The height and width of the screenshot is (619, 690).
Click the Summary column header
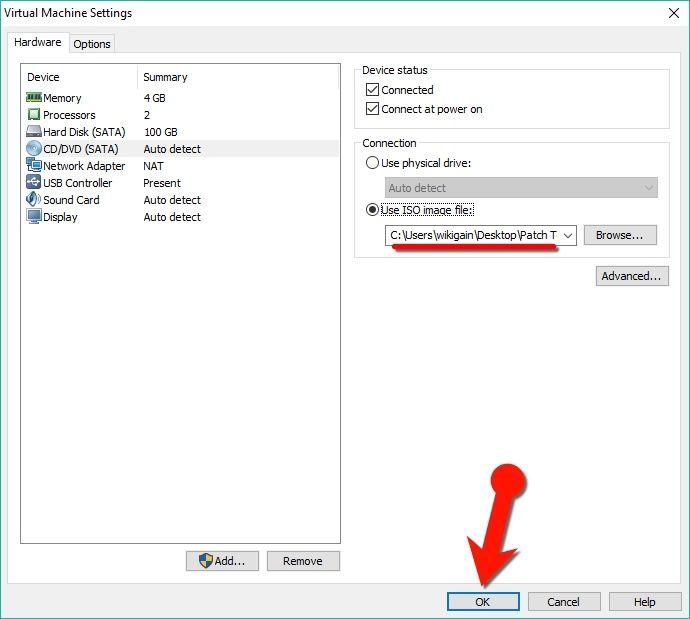click(x=165, y=77)
